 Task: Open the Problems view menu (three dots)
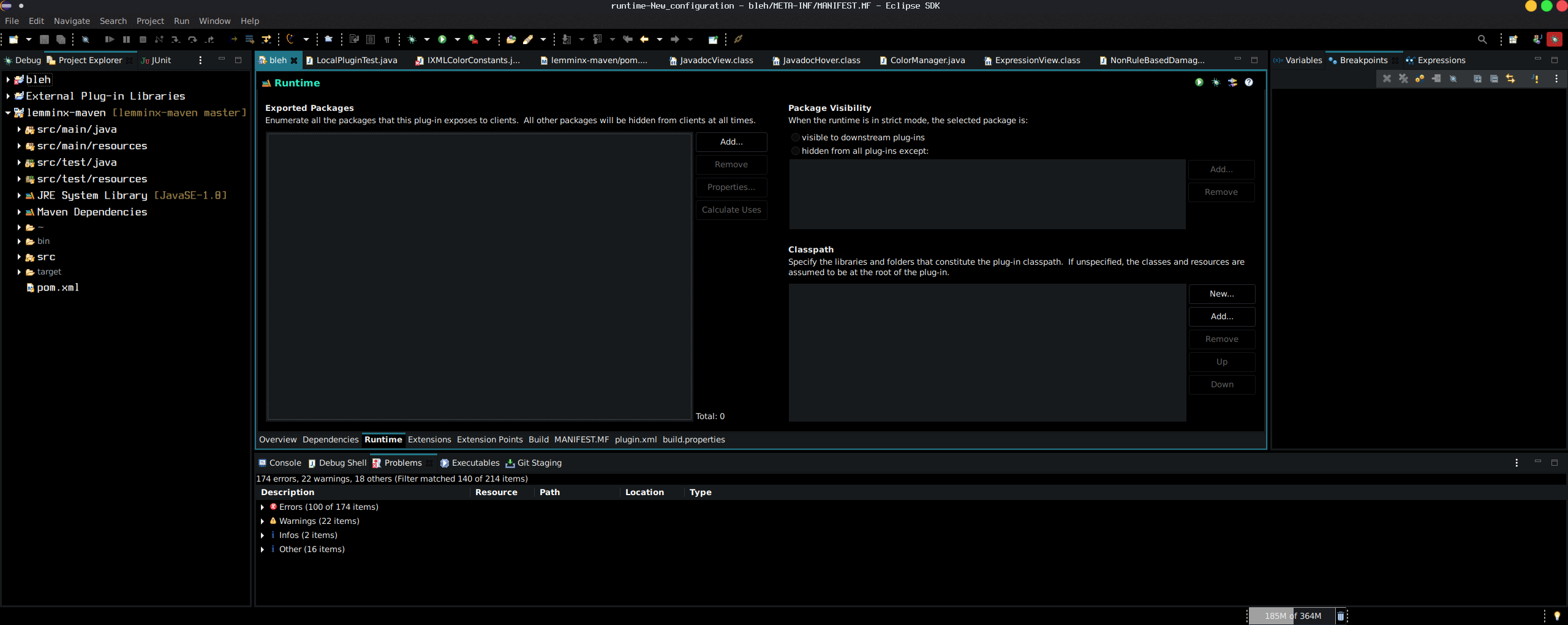(1517, 463)
